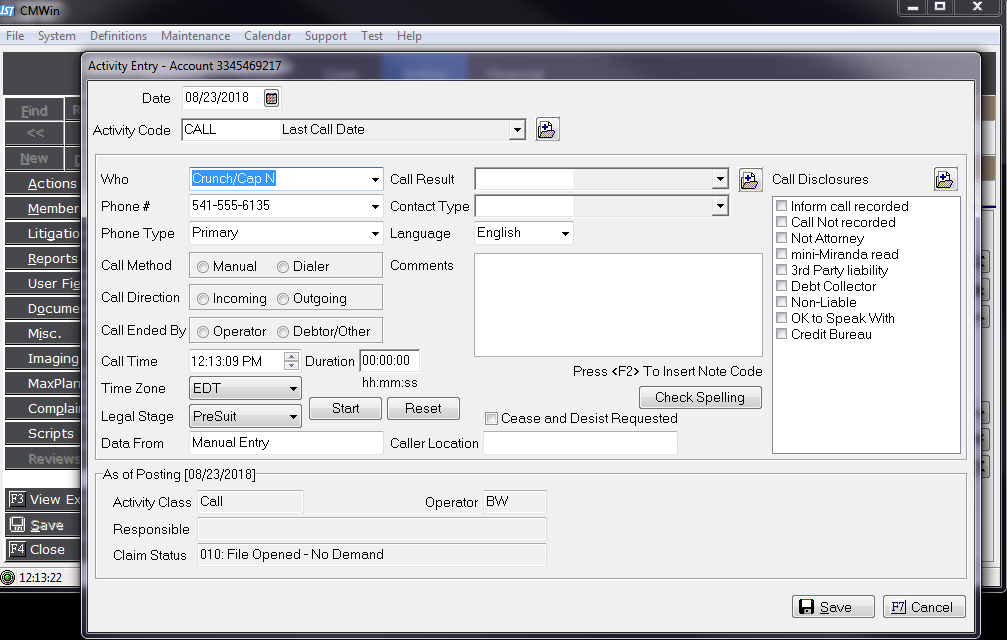Click the Check Spelling button
Viewport: 1007px width, 640px height.
[x=699, y=397]
